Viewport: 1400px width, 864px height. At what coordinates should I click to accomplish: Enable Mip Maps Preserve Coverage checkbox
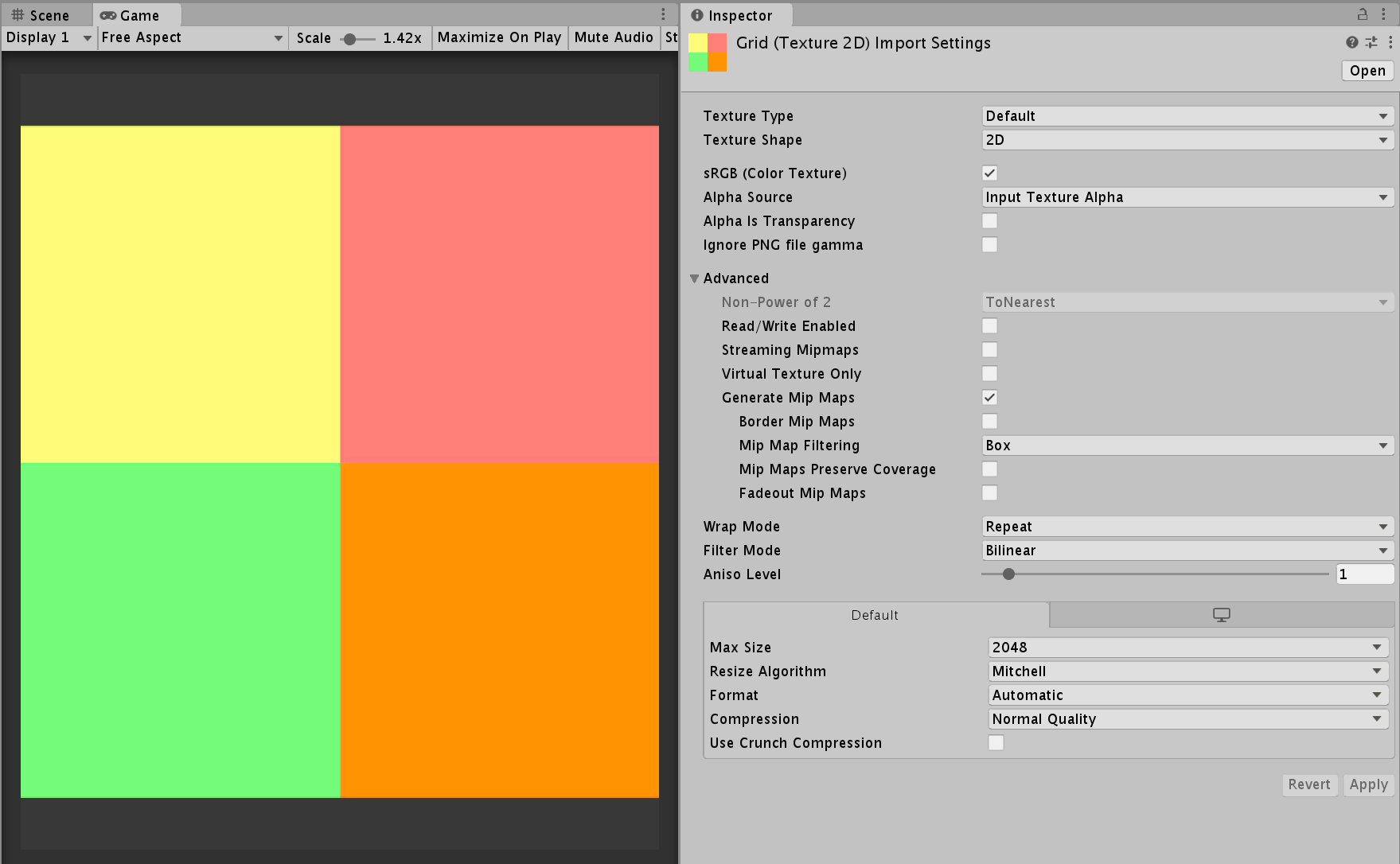coord(989,469)
